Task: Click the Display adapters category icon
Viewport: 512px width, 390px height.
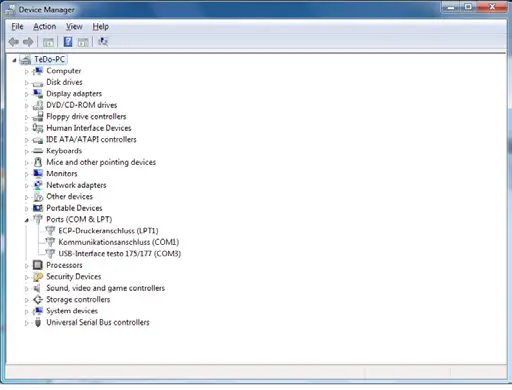Action: pyautogui.click(x=38, y=94)
